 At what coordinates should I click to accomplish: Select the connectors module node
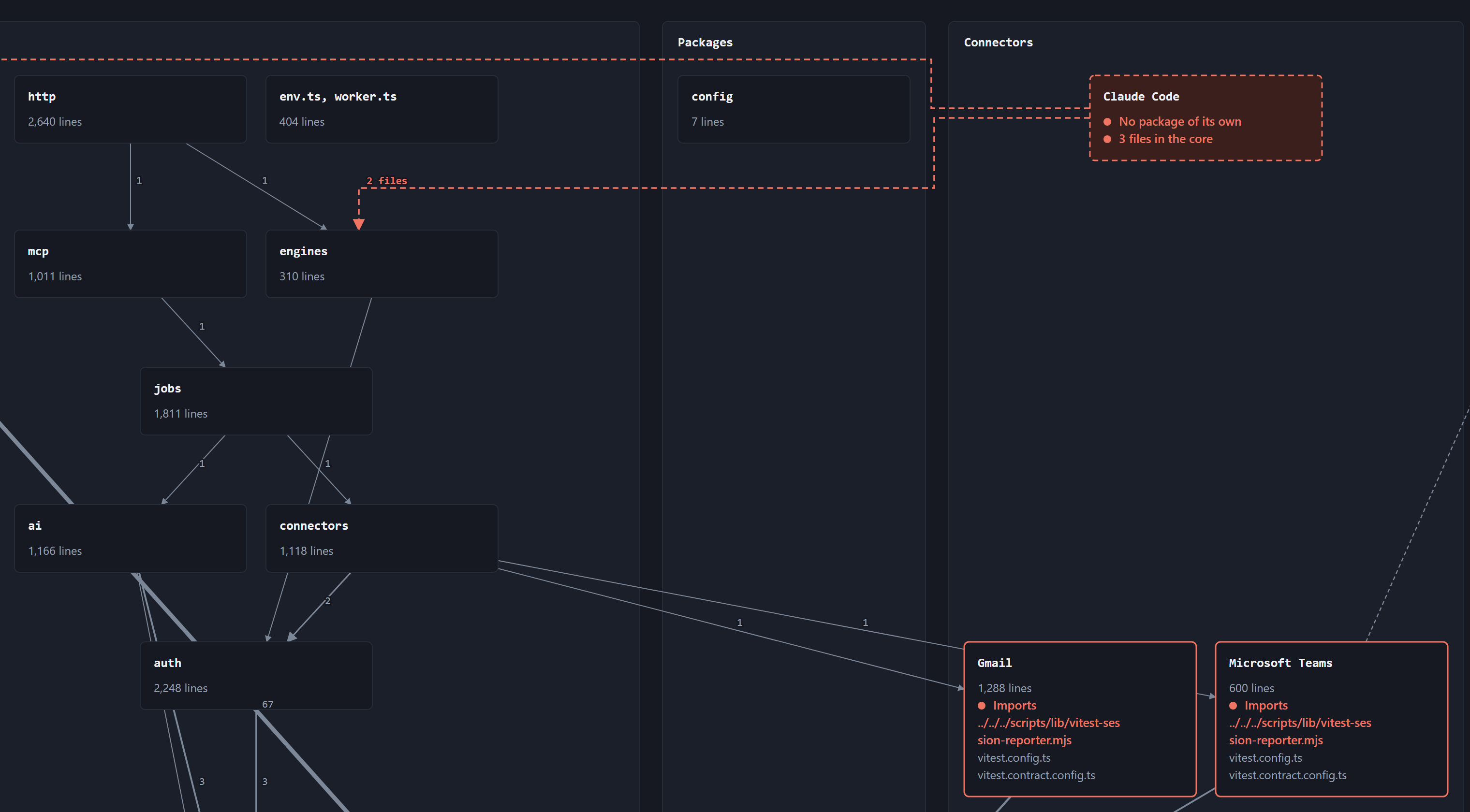pyautogui.click(x=382, y=538)
